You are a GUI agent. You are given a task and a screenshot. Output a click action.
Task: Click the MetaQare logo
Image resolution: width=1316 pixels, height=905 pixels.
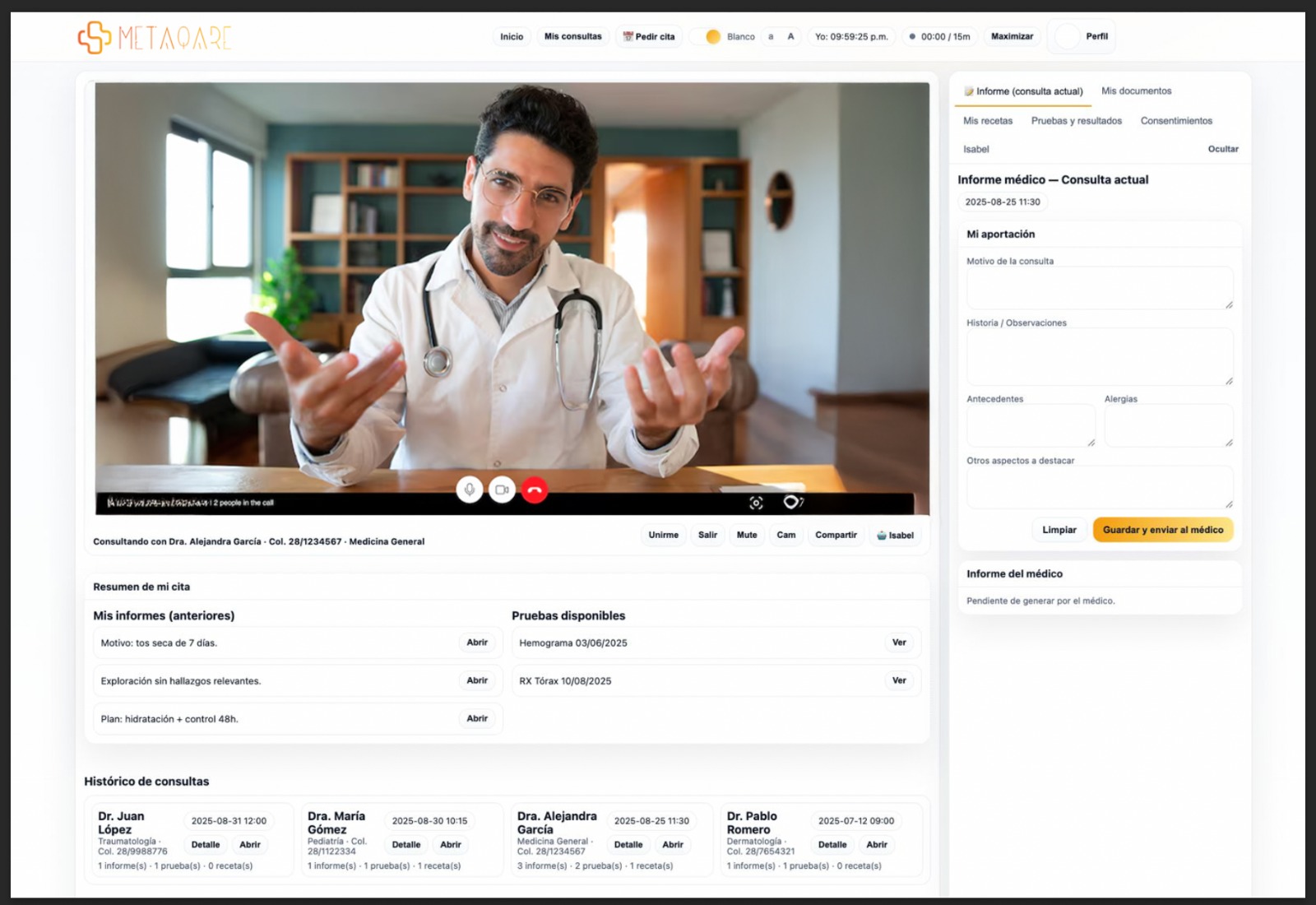155,38
